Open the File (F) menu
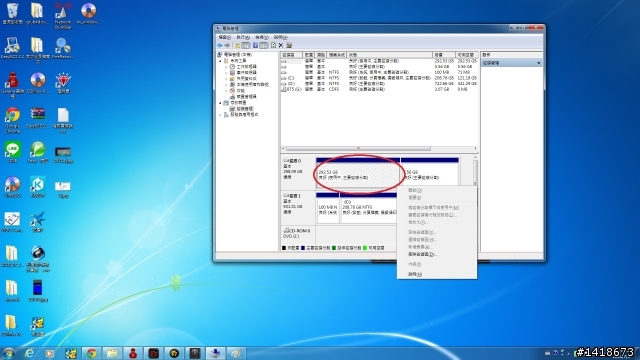Screen dimensions: 640x360 pos(224,38)
